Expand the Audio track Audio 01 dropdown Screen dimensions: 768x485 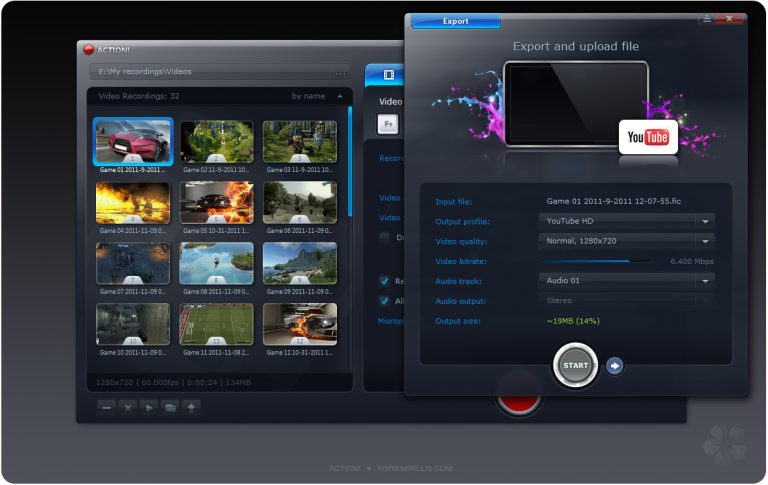point(626,281)
